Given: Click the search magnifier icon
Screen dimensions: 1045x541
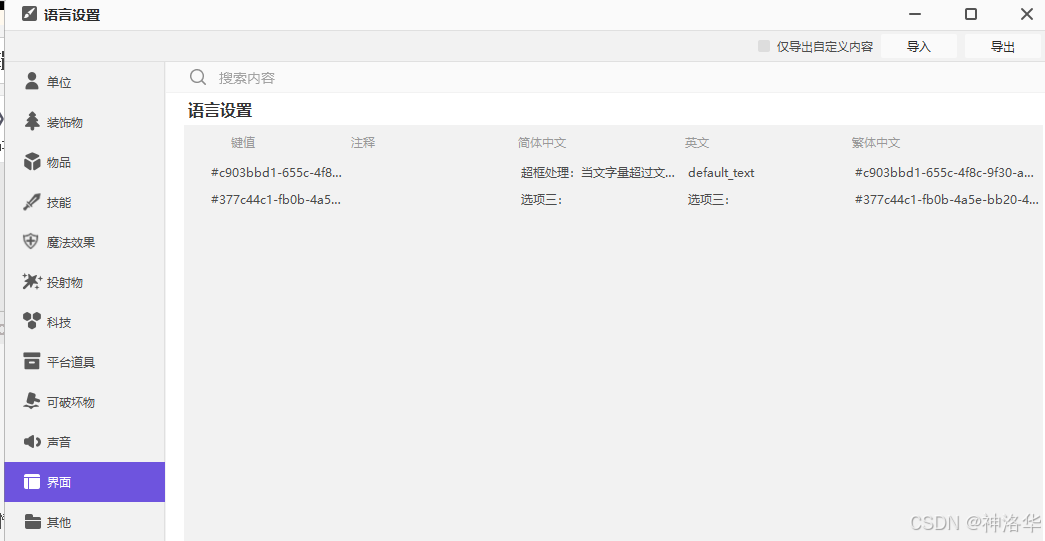Looking at the screenshot, I should pyautogui.click(x=198, y=77).
